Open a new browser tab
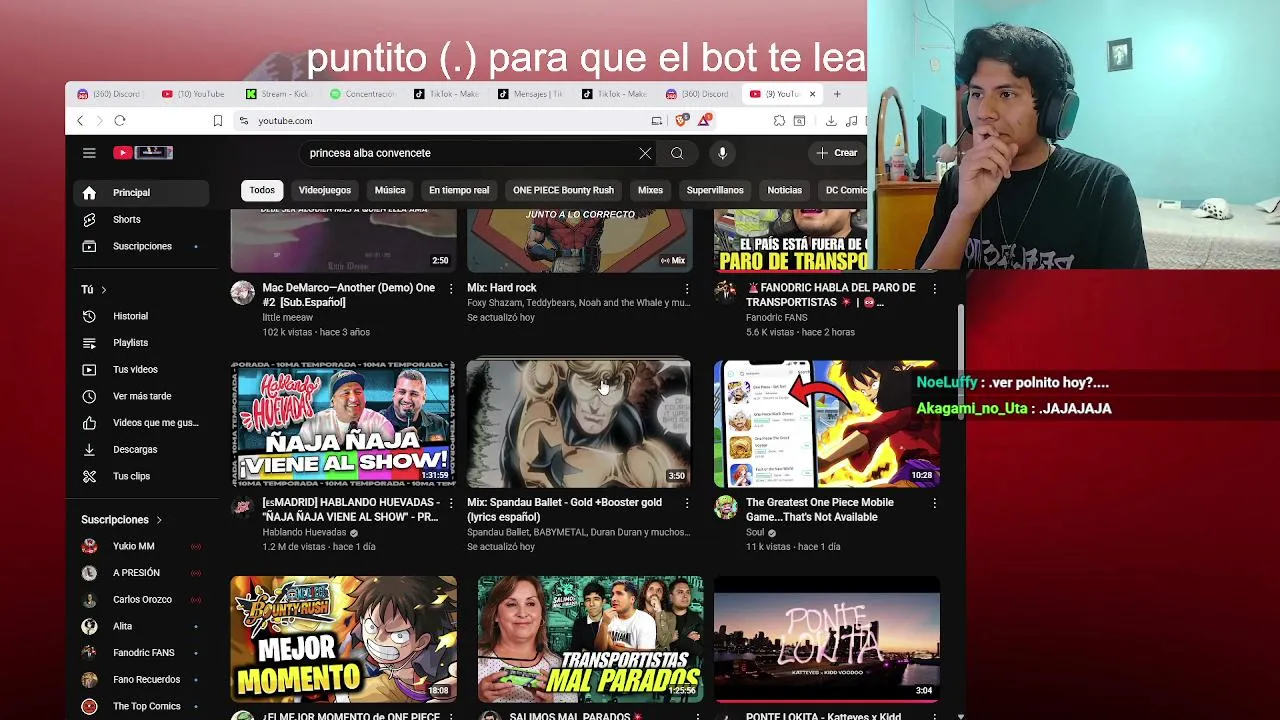 [837, 94]
